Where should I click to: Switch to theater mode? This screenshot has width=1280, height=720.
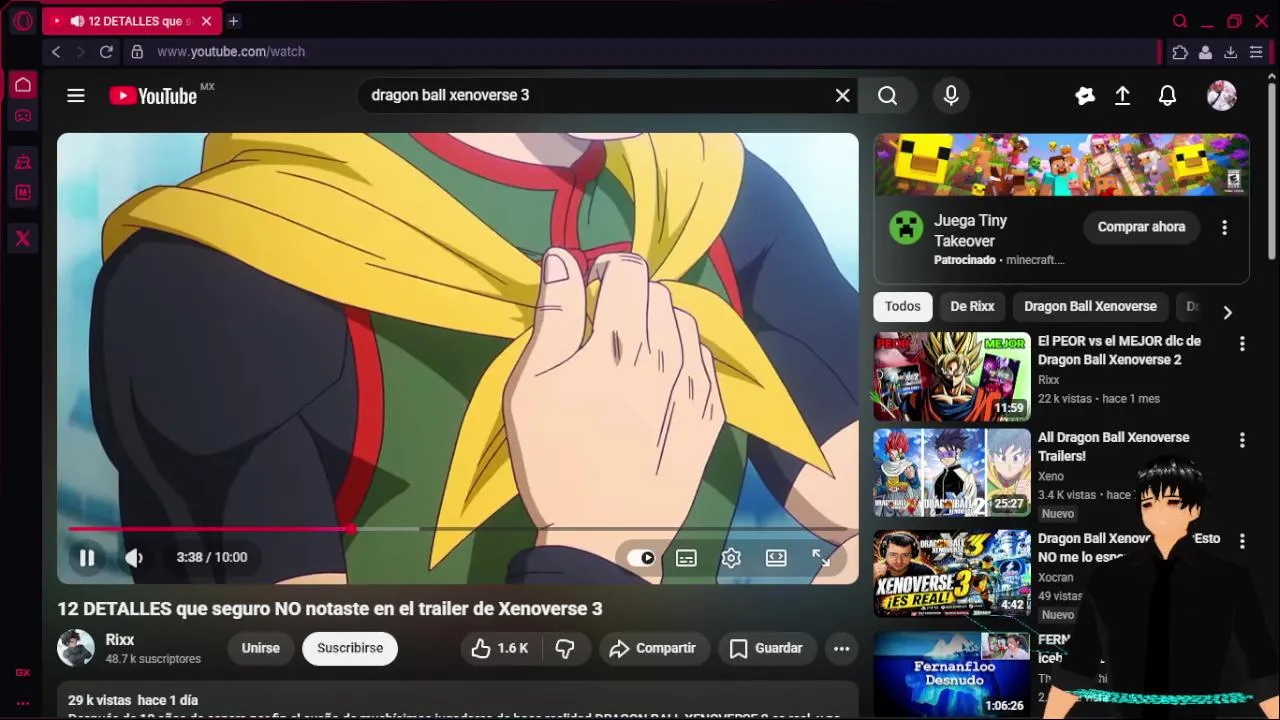pyautogui.click(x=776, y=558)
